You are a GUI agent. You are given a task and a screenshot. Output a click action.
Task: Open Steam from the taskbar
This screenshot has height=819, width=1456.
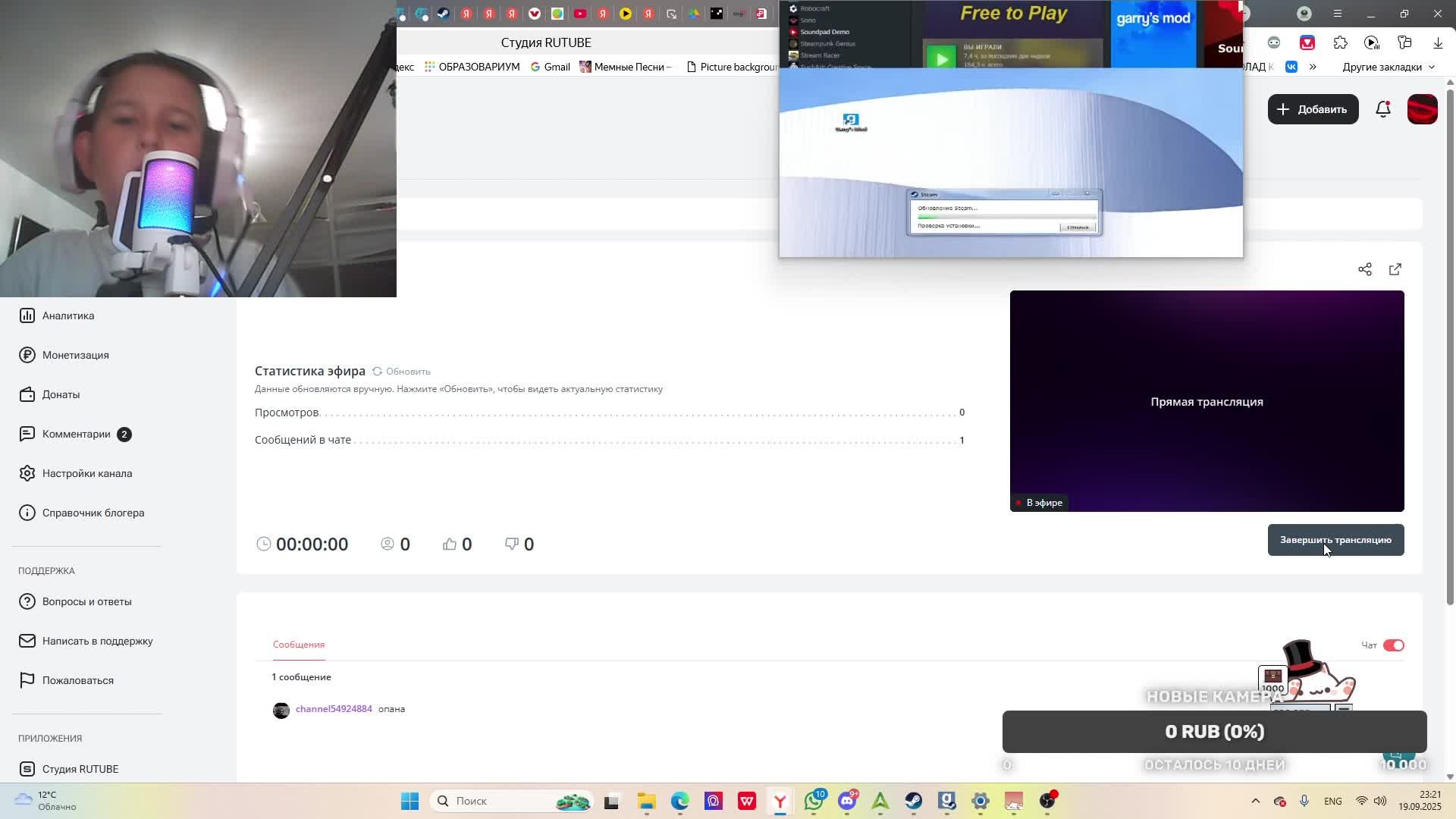click(x=913, y=801)
